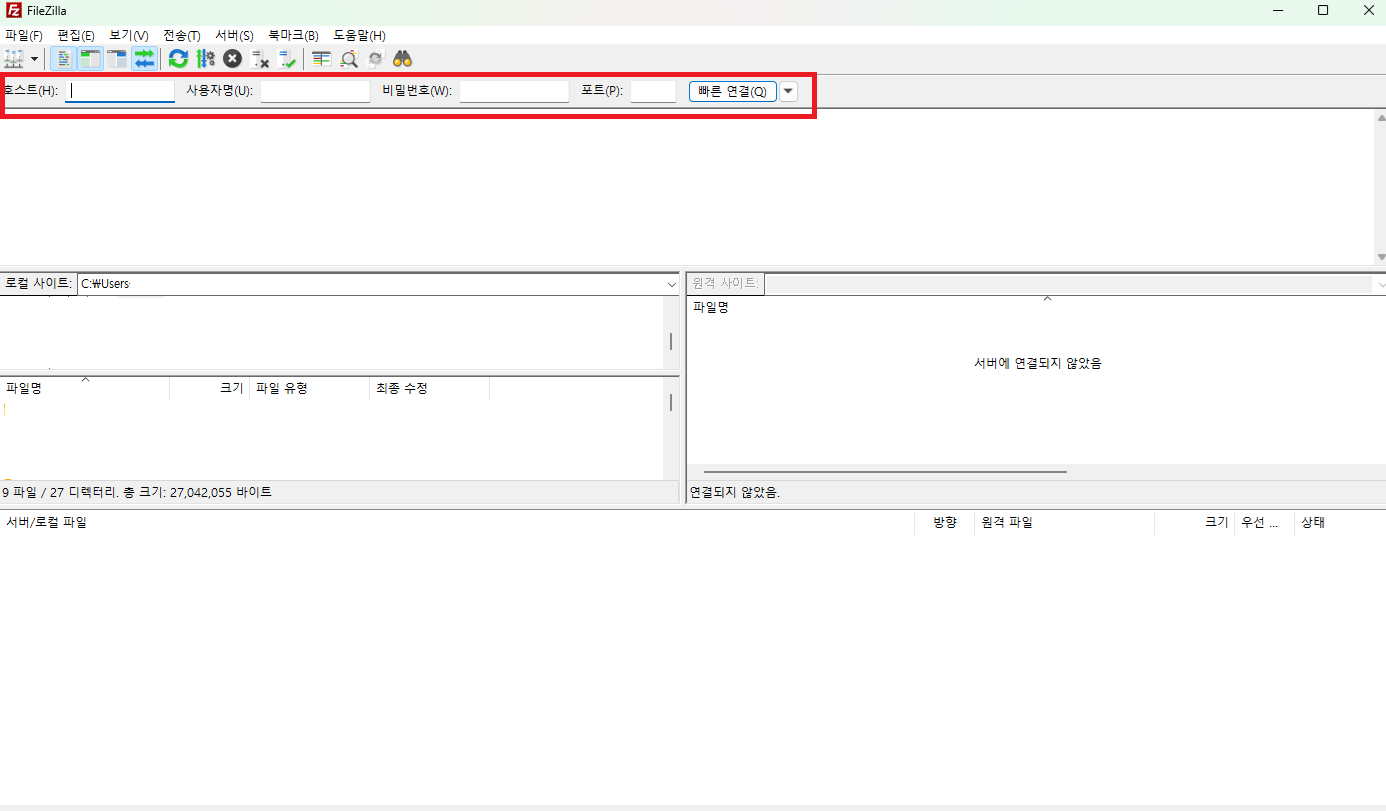Search for files with the binoculars icon
The height and width of the screenshot is (811, 1386).
pyautogui.click(x=402, y=59)
